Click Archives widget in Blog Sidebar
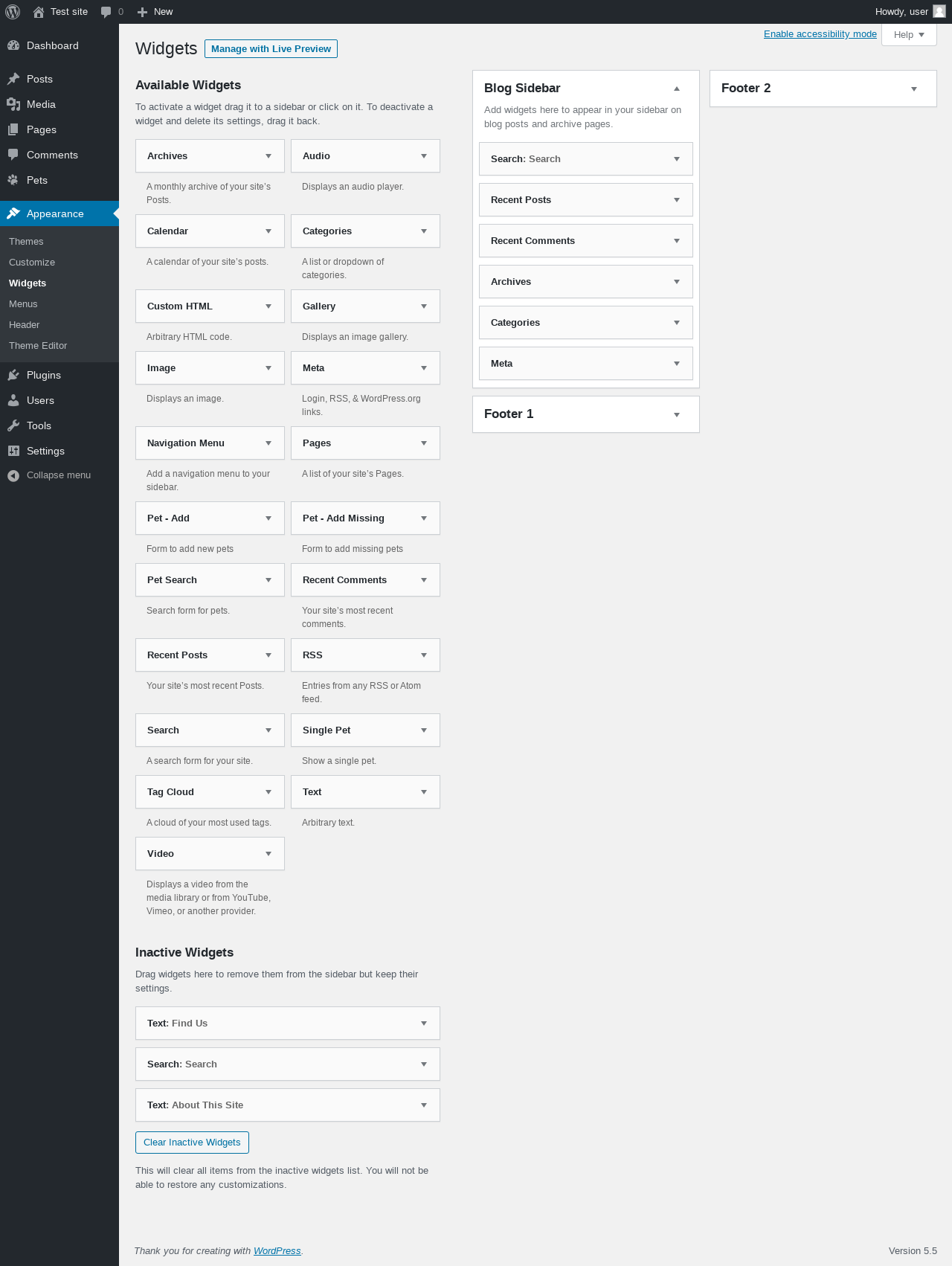 586,282
